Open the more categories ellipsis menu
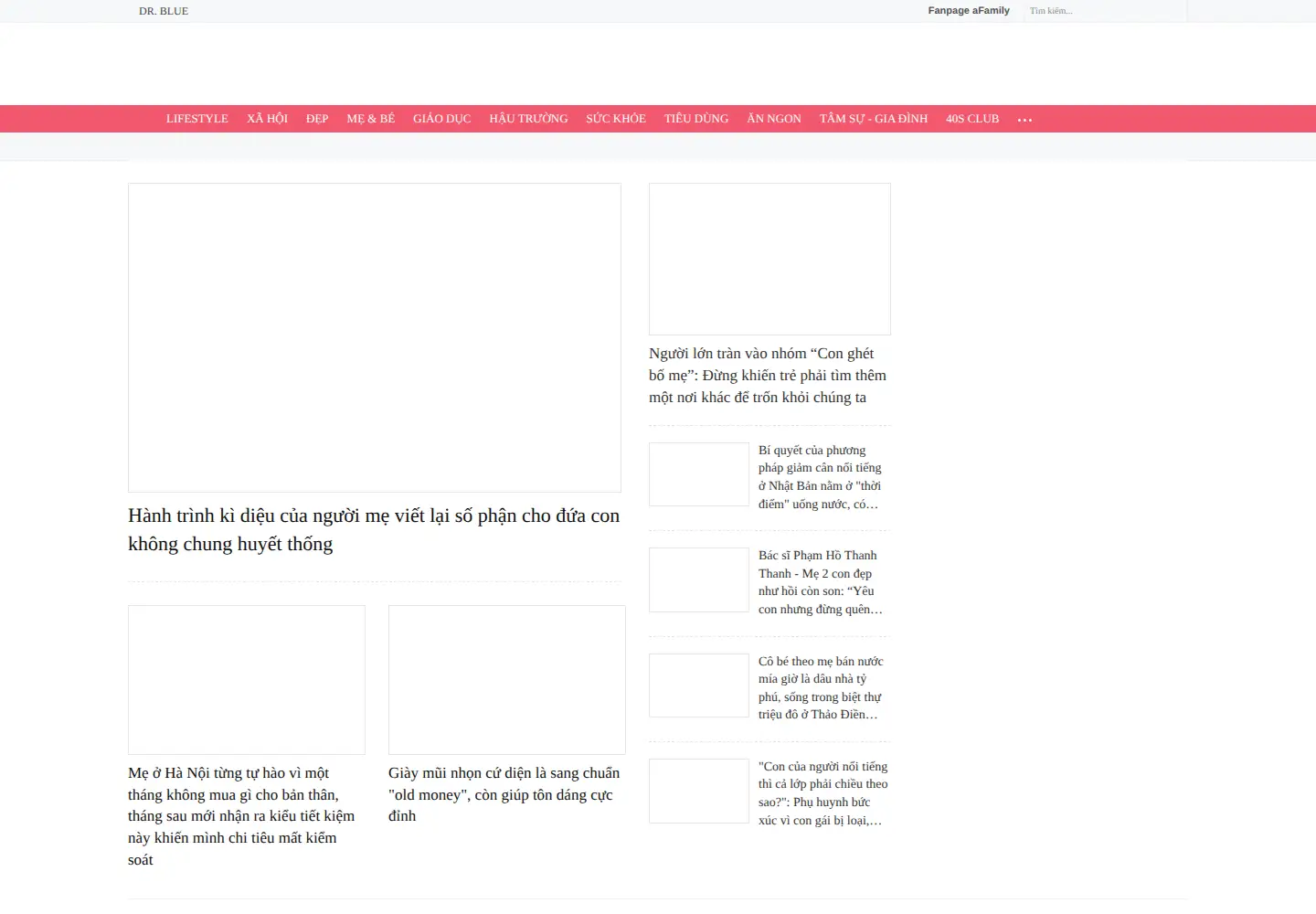Image resolution: width=1316 pixels, height=914 pixels. coord(1024,120)
